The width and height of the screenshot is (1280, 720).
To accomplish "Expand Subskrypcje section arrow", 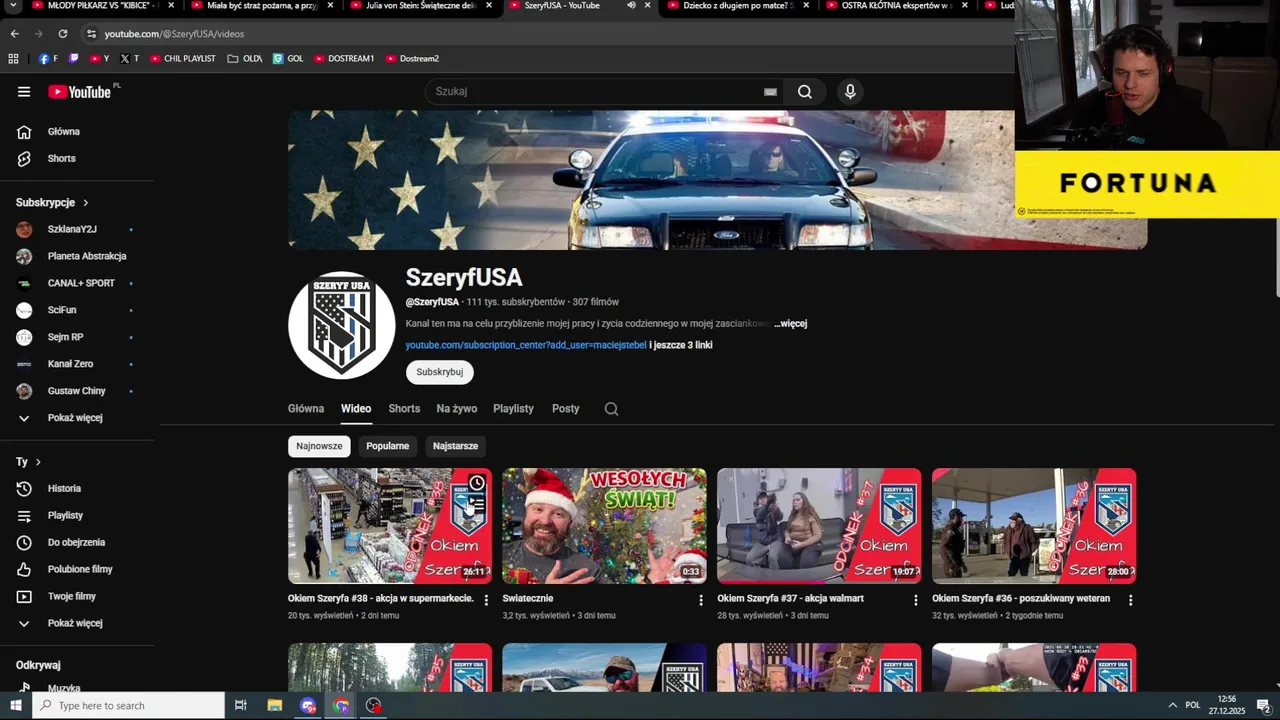I will tap(85, 202).
